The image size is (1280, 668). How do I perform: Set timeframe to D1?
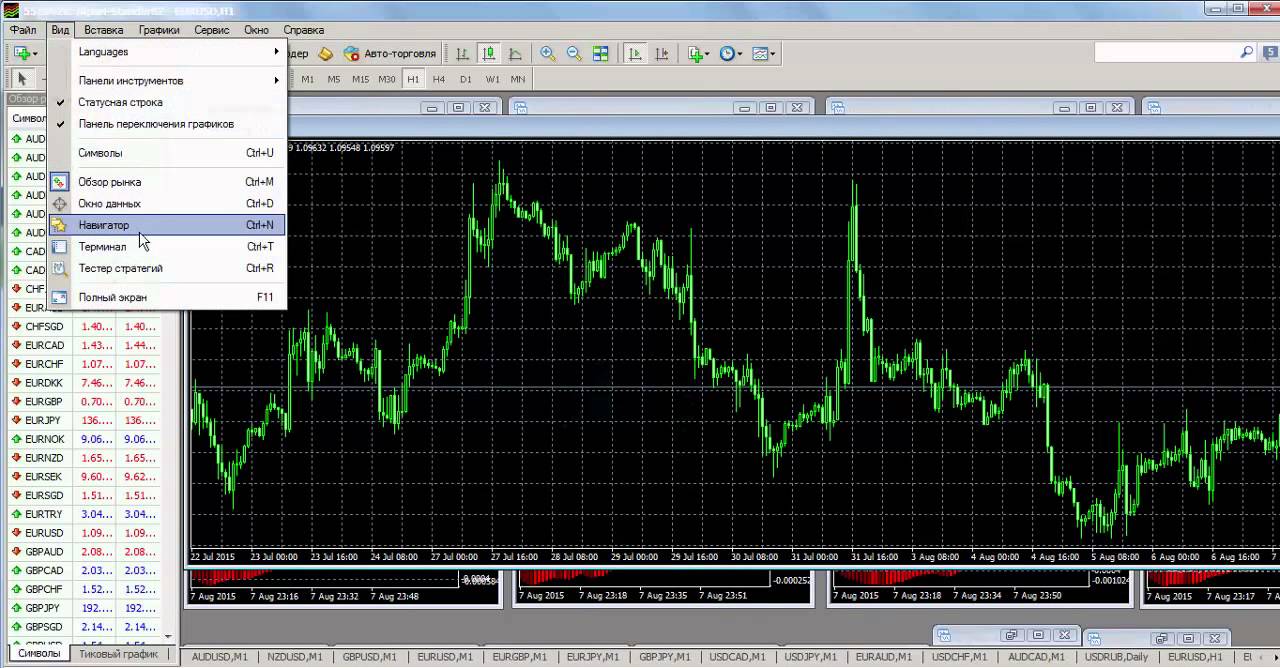466,79
